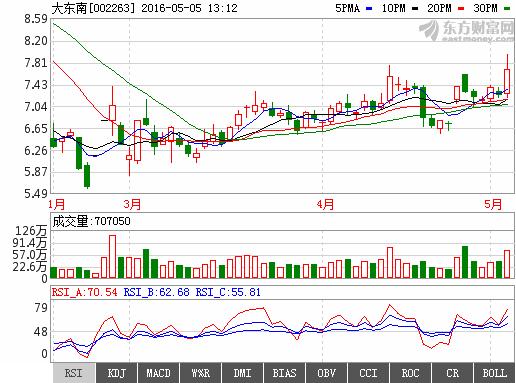Select the RSI indicator tab

pyautogui.click(x=74, y=373)
